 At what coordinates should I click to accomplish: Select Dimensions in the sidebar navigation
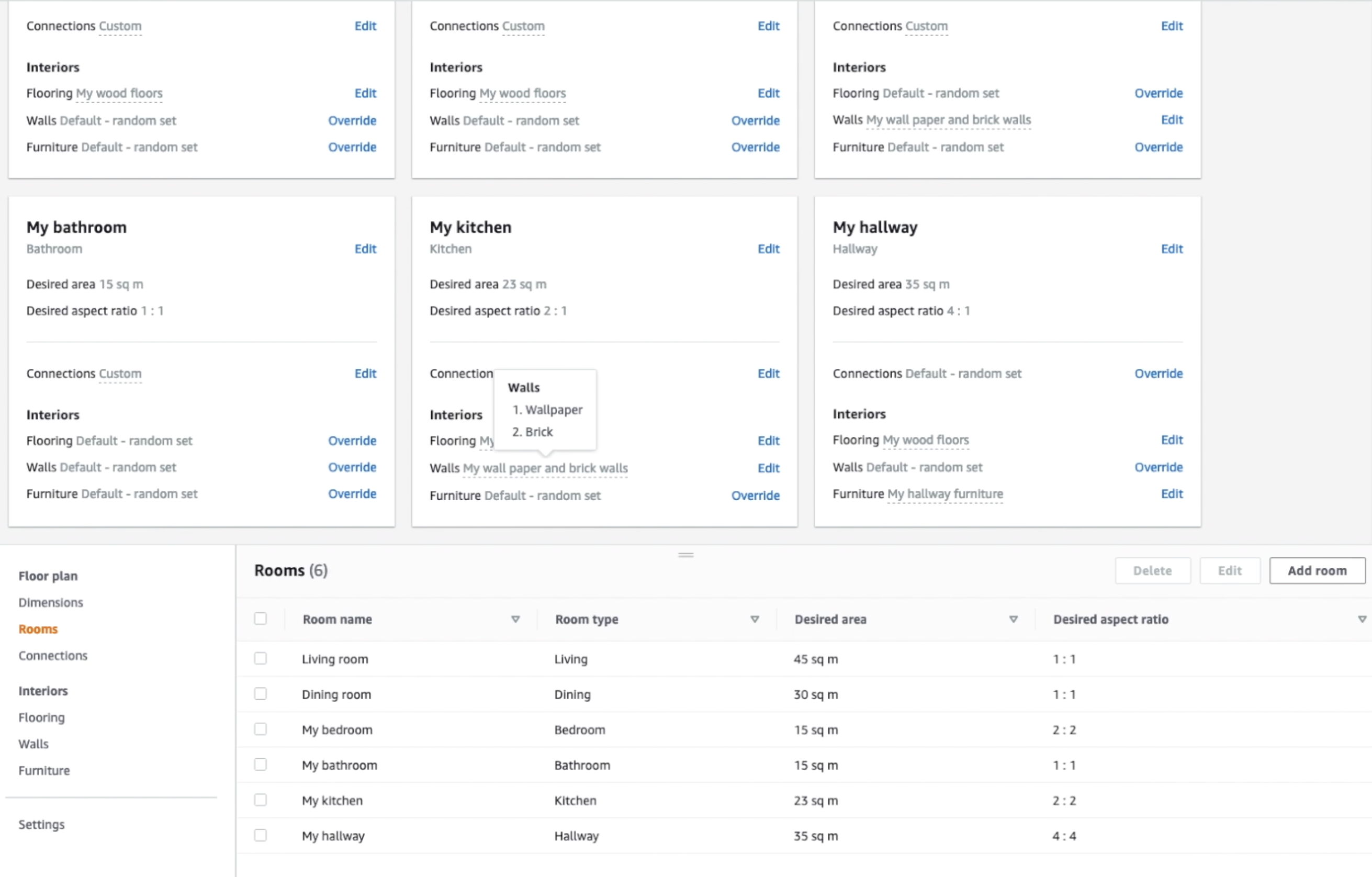[x=50, y=602]
